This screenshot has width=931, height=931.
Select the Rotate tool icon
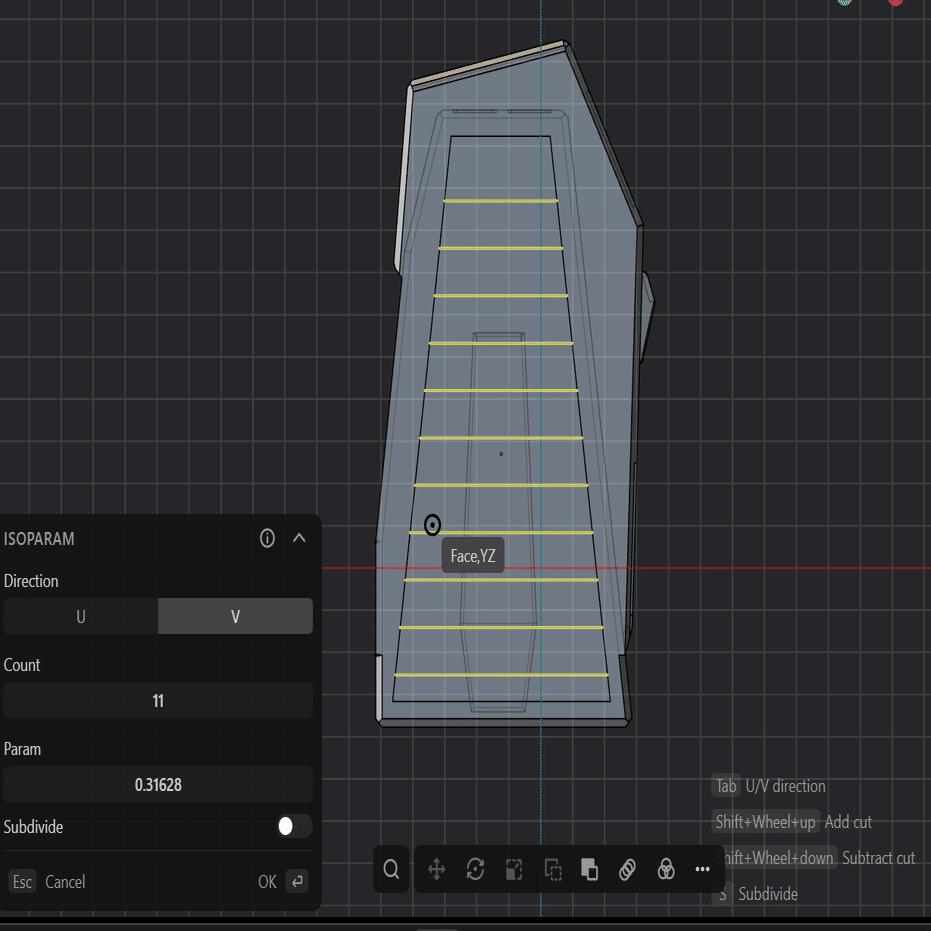point(475,869)
